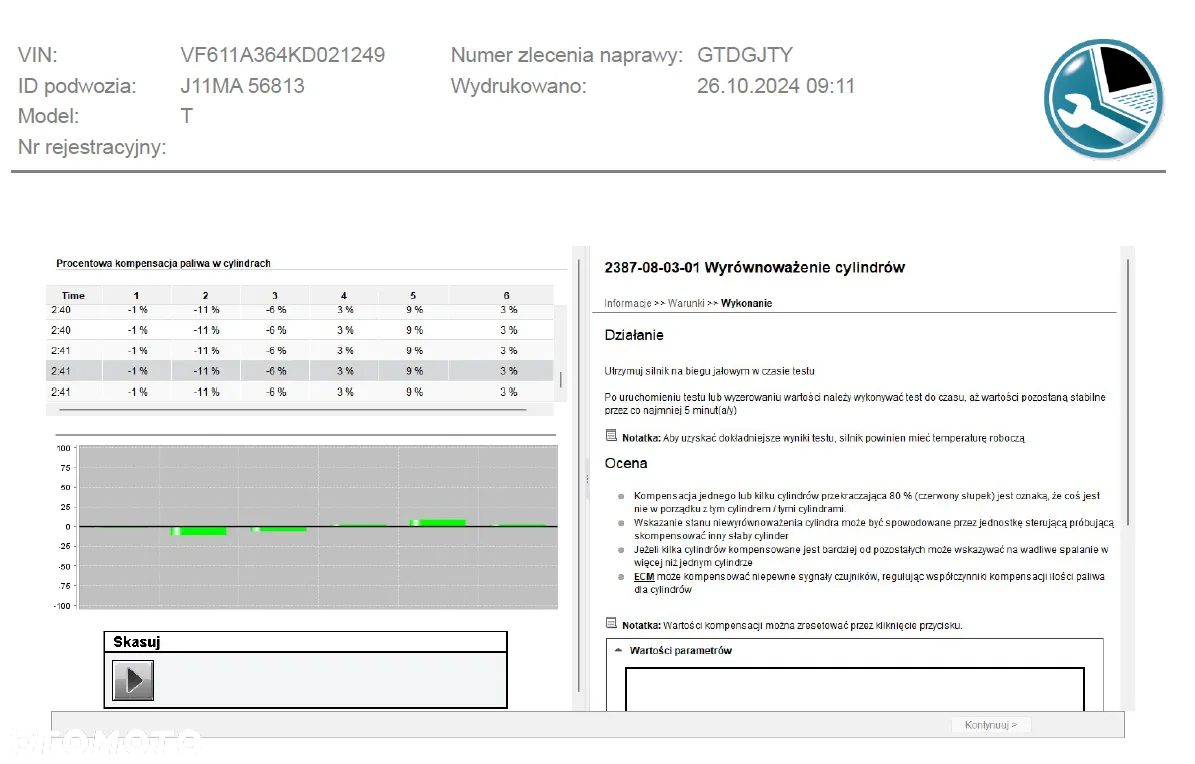Click the note icon beside the compensation reset note
This screenshot has height=764, width=1195.
[x=610, y=623]
